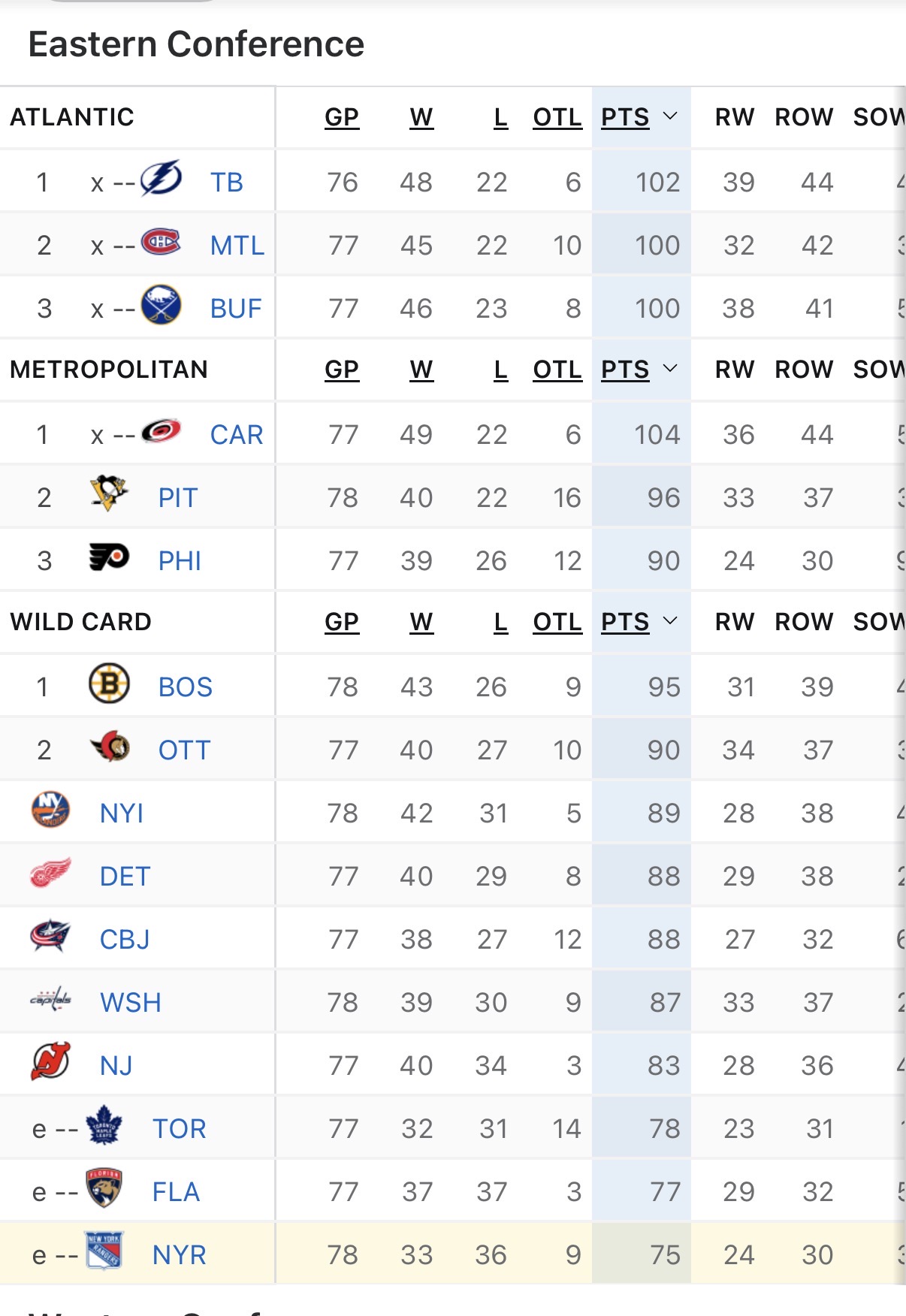906x1316 pixels.
Task: Toggle the Metropolitan PTS sort chevron
Action: tap(670, 369)
